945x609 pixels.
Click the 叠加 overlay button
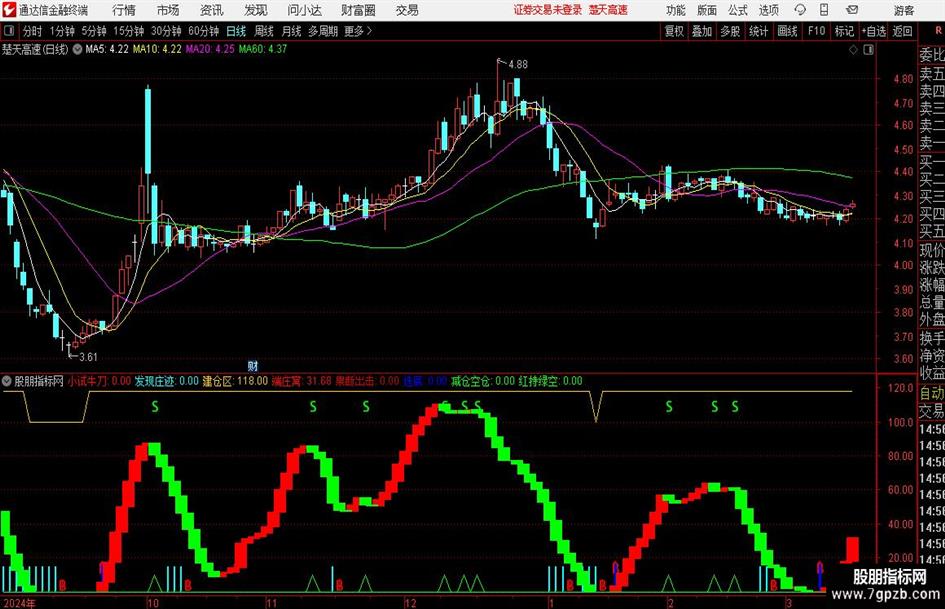[702, 31]
